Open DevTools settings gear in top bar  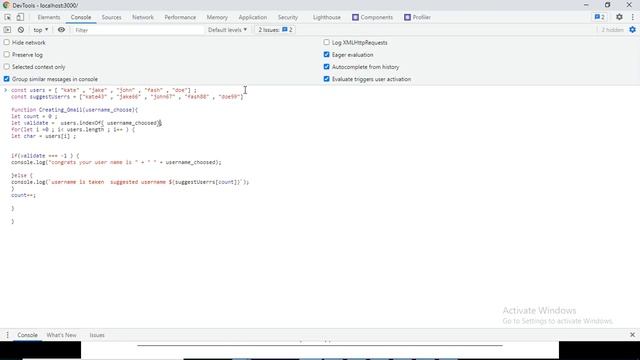point(619,17)
